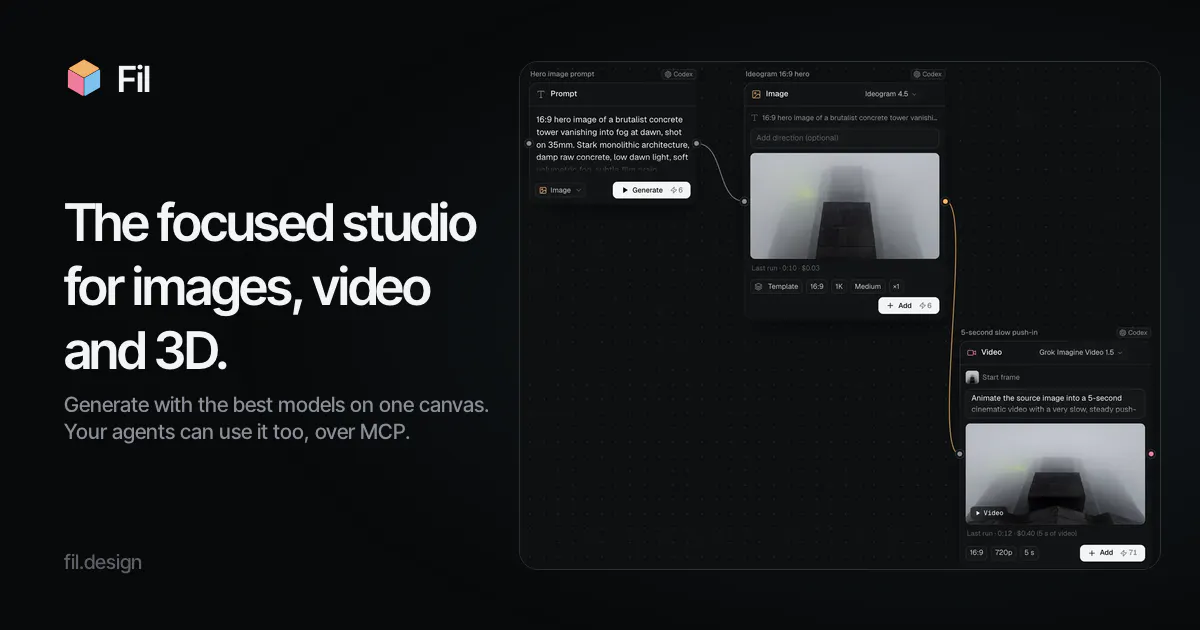Click the input port dot on the Image node
1200x630 pixels.
pos(744,201)
